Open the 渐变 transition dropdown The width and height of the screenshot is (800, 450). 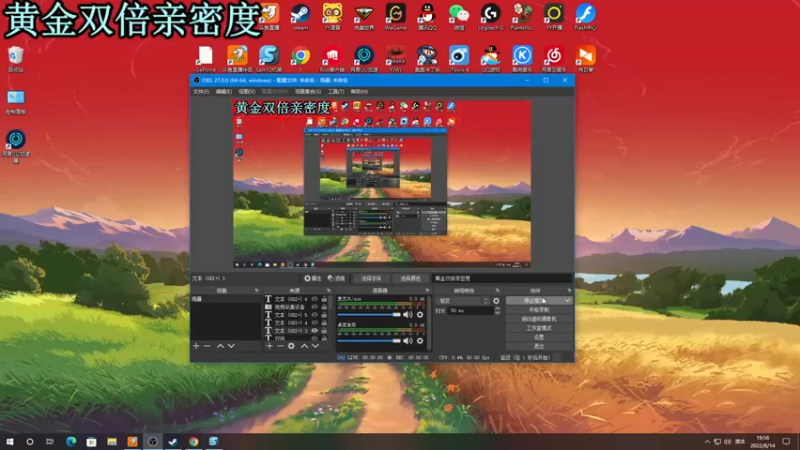coord(463,301)
